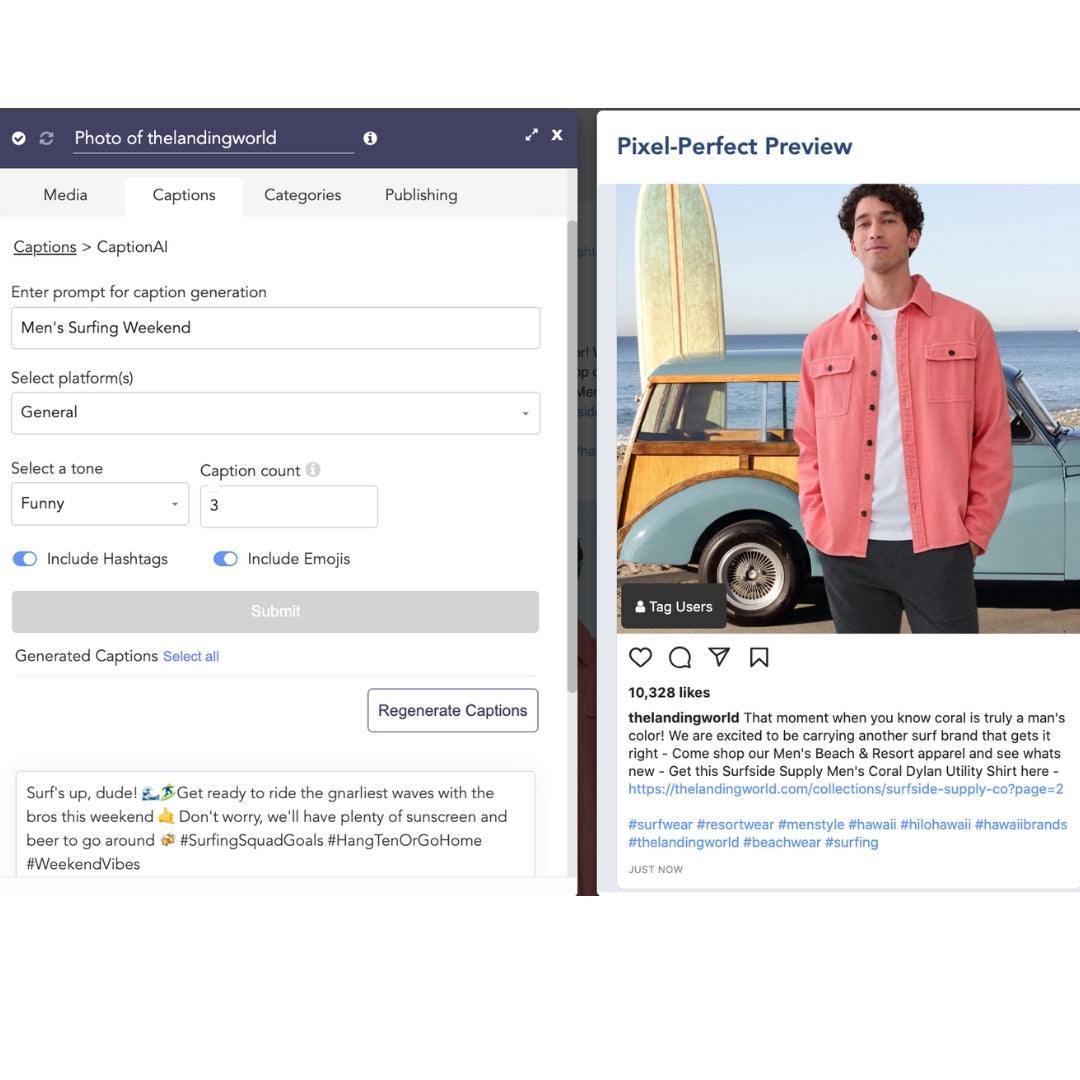Click the expand fullscreen arrows icon

click(532, 135)
